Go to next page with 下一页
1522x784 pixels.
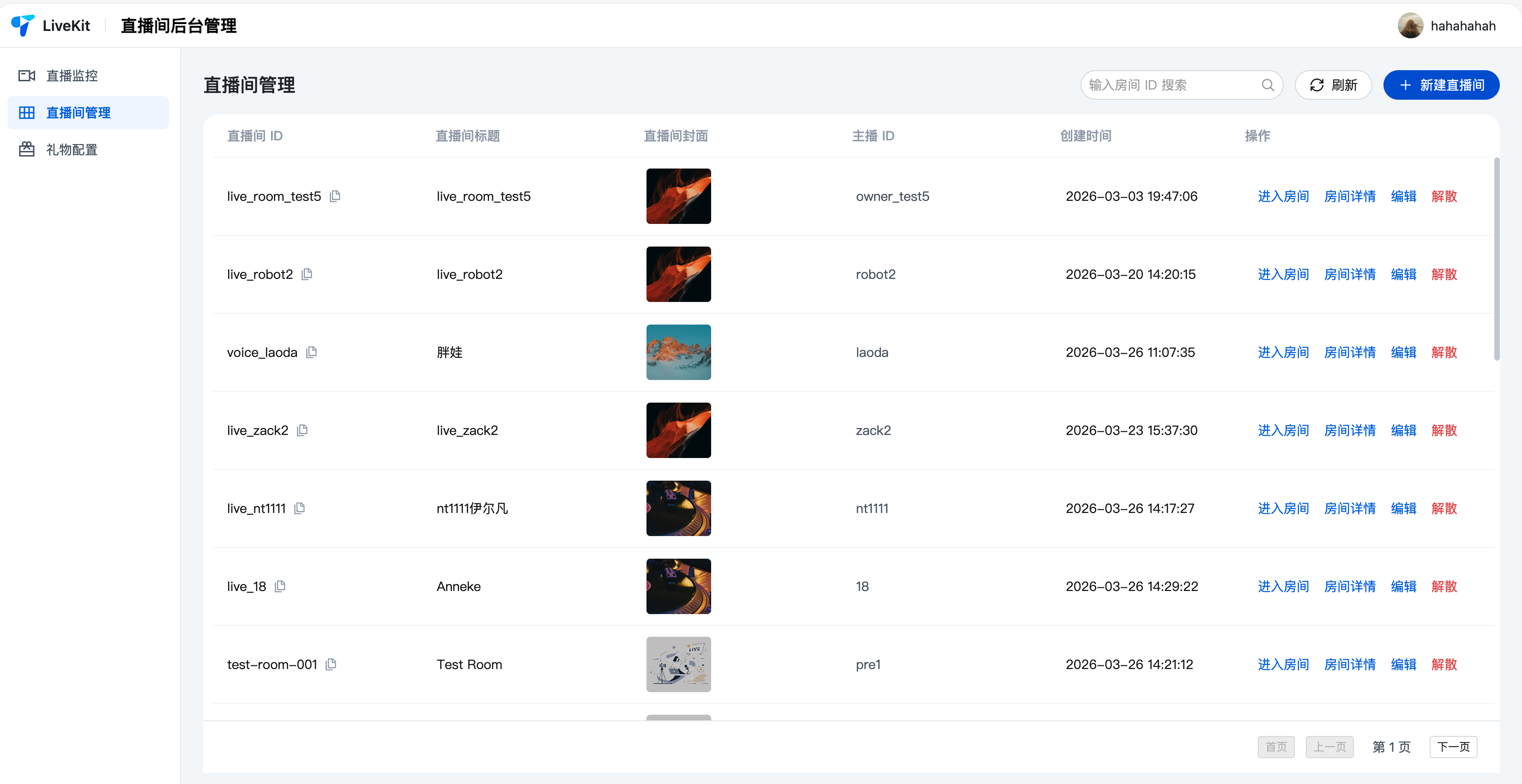point(1453,746)
